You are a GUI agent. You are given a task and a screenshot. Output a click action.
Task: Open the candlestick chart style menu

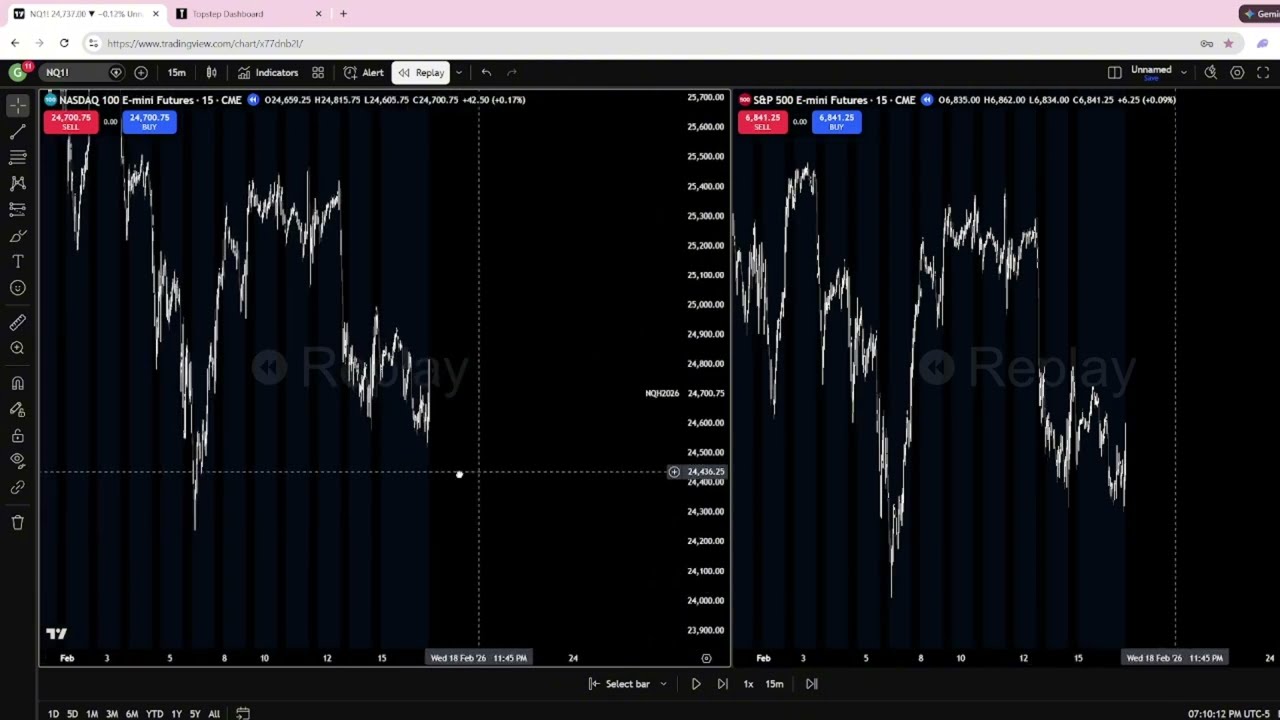tap(211, 72)
